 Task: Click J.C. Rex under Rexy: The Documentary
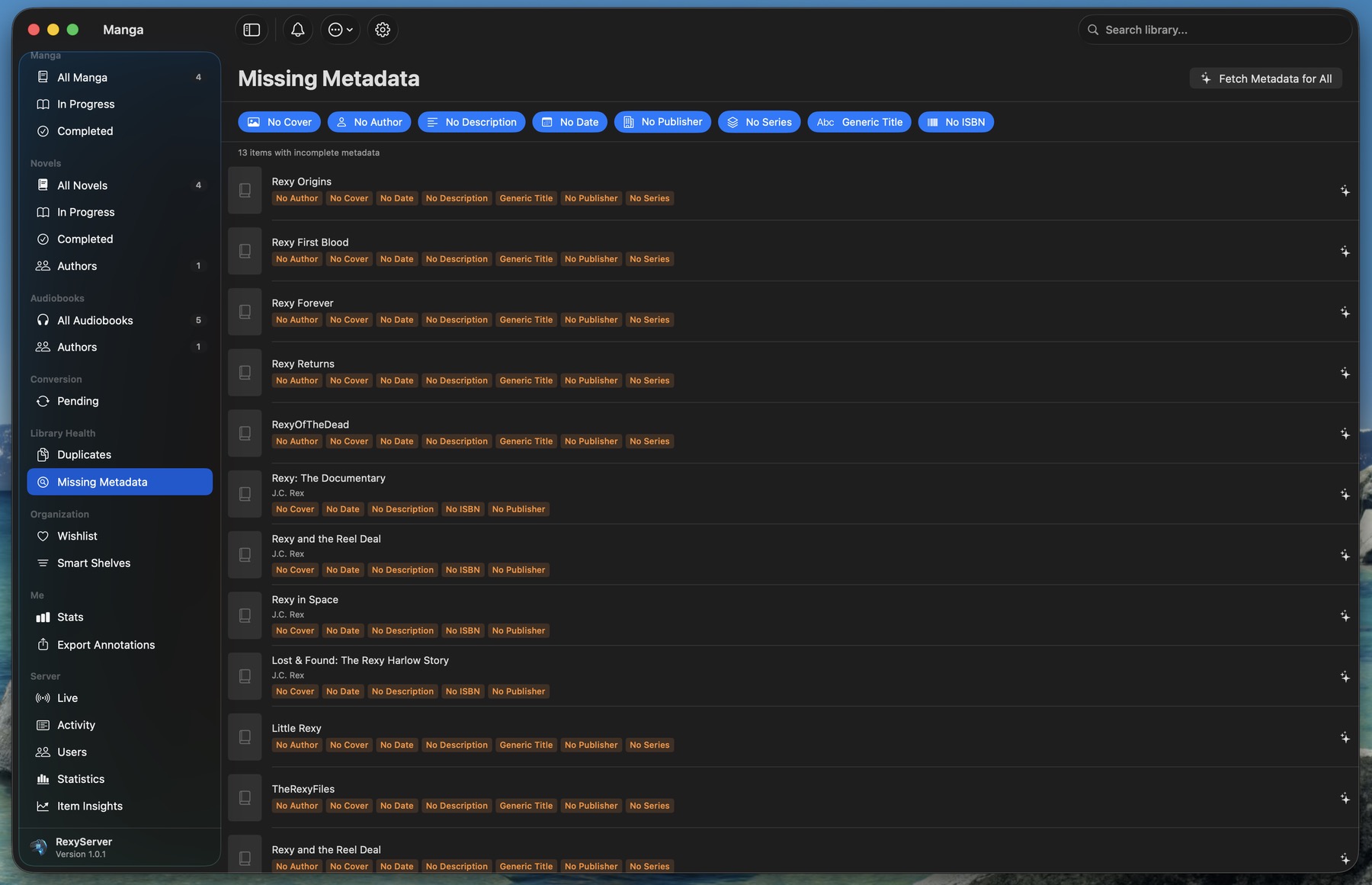pos(287,493)
